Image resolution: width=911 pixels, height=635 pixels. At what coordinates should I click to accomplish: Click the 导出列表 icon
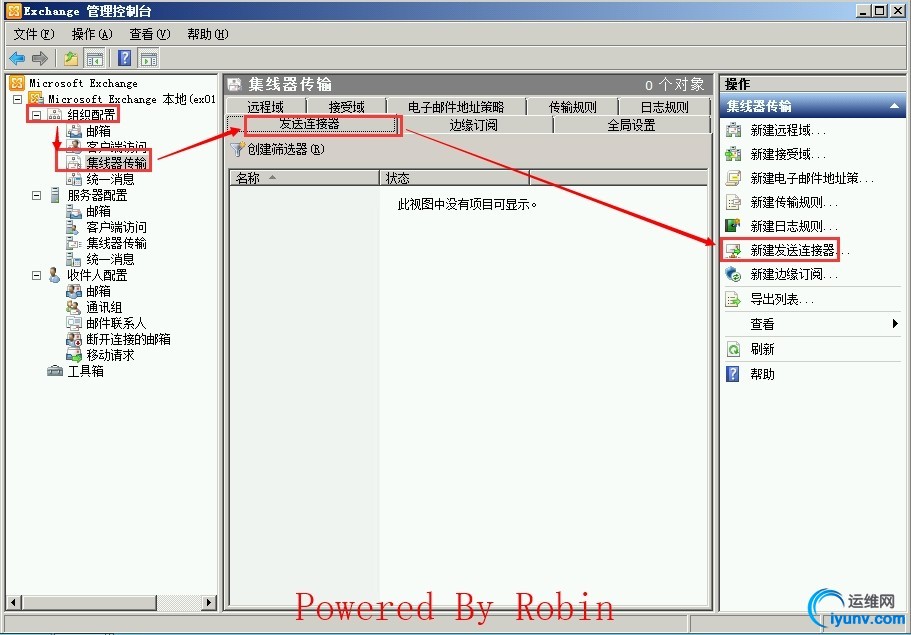(x=733, y=299)
